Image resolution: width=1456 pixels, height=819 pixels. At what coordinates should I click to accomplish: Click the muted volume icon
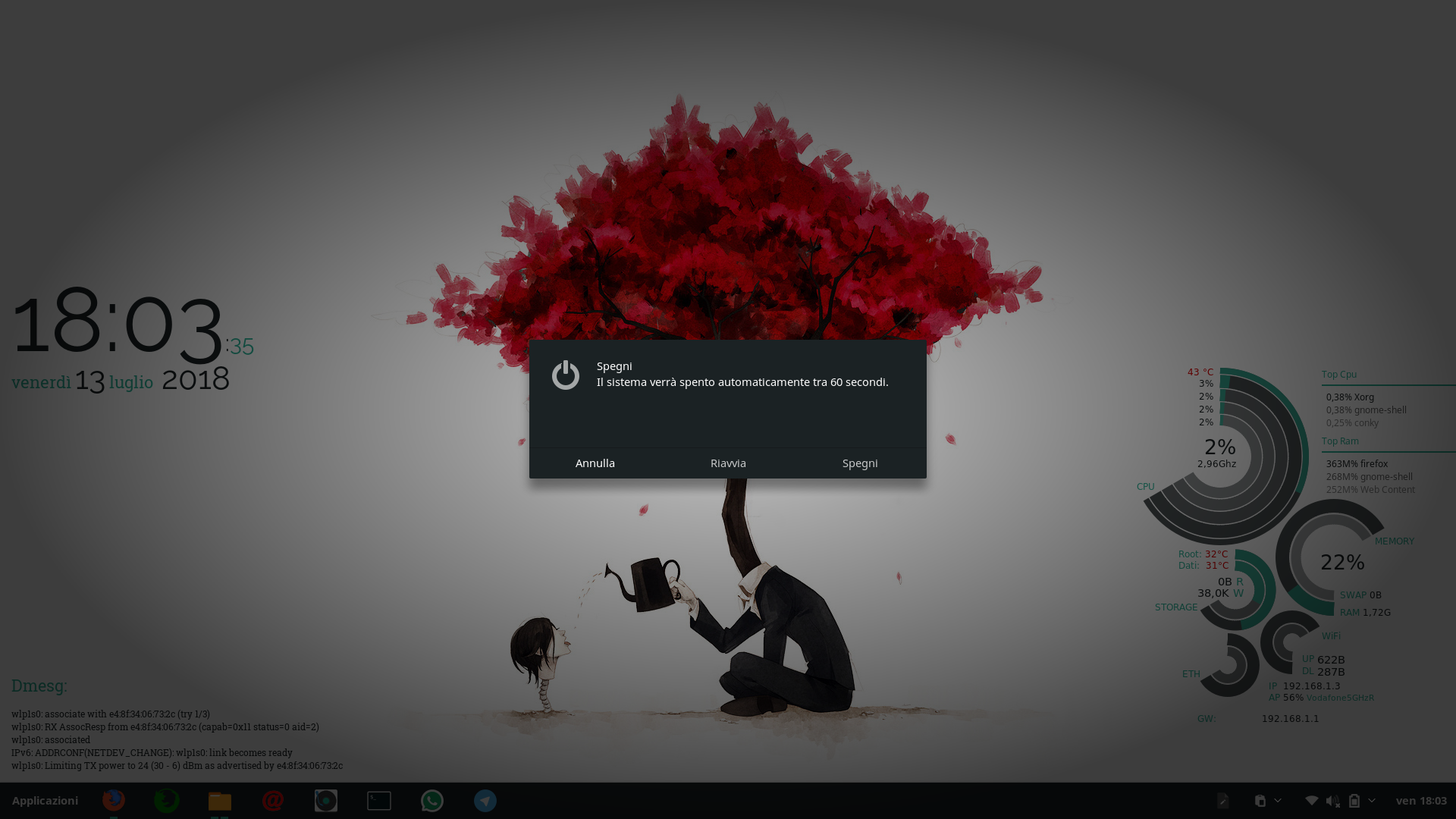tap(1332, 801)
